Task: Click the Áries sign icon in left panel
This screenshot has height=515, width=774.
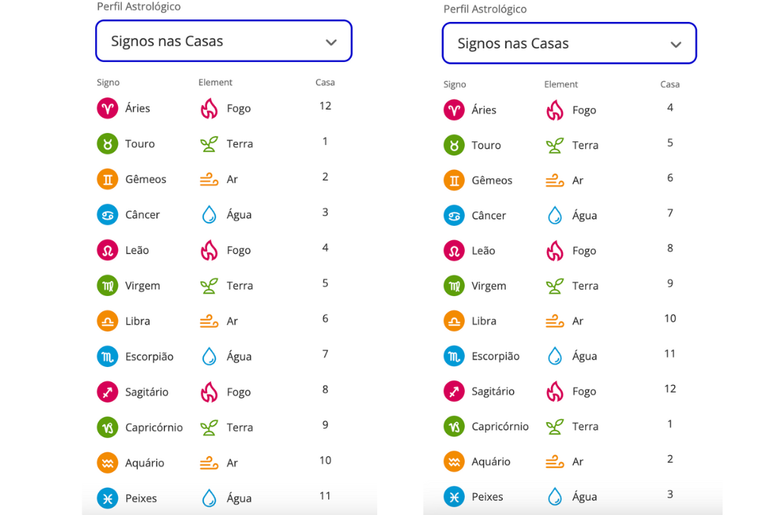Action: click(x=107, y=108)
